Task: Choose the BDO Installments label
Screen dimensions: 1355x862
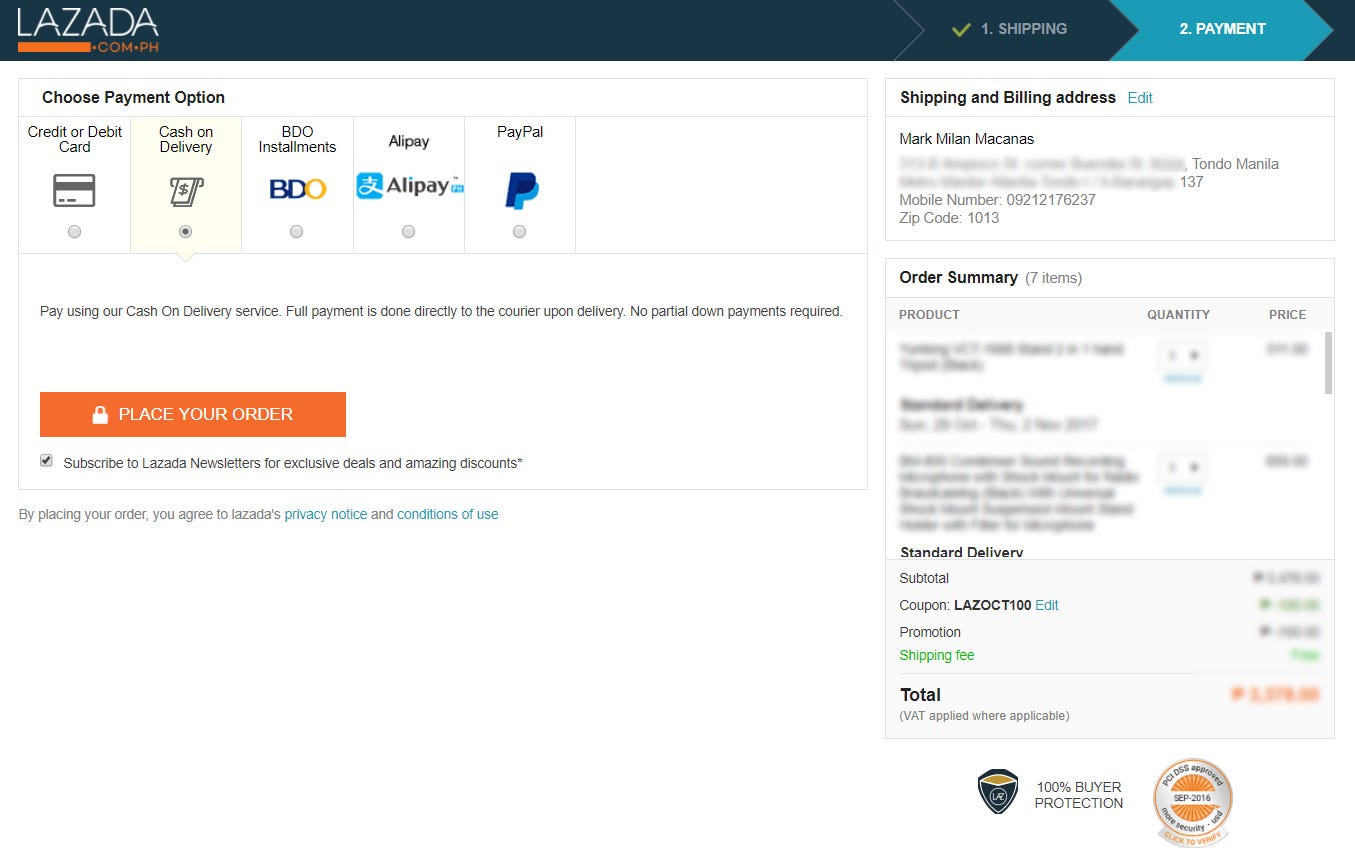Action: coord(297,139)
